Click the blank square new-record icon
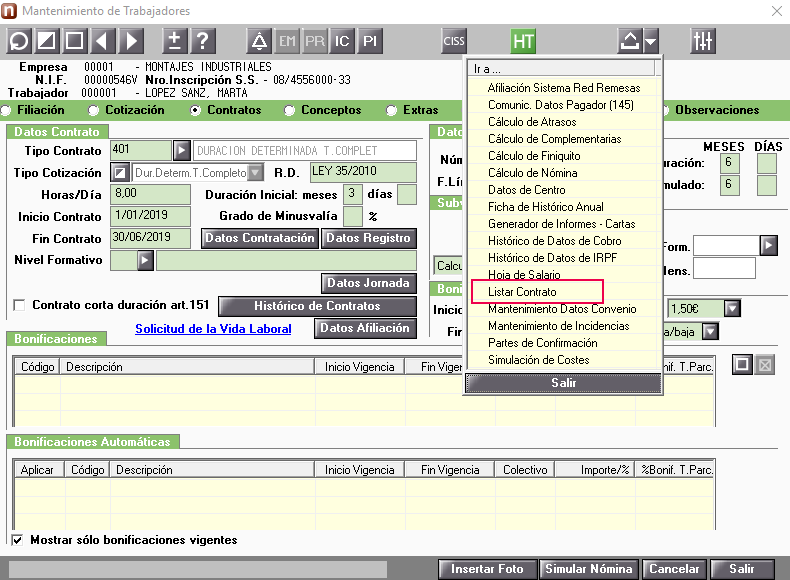Viewport: 790px width, 580px height. click(x=75, y=41)
